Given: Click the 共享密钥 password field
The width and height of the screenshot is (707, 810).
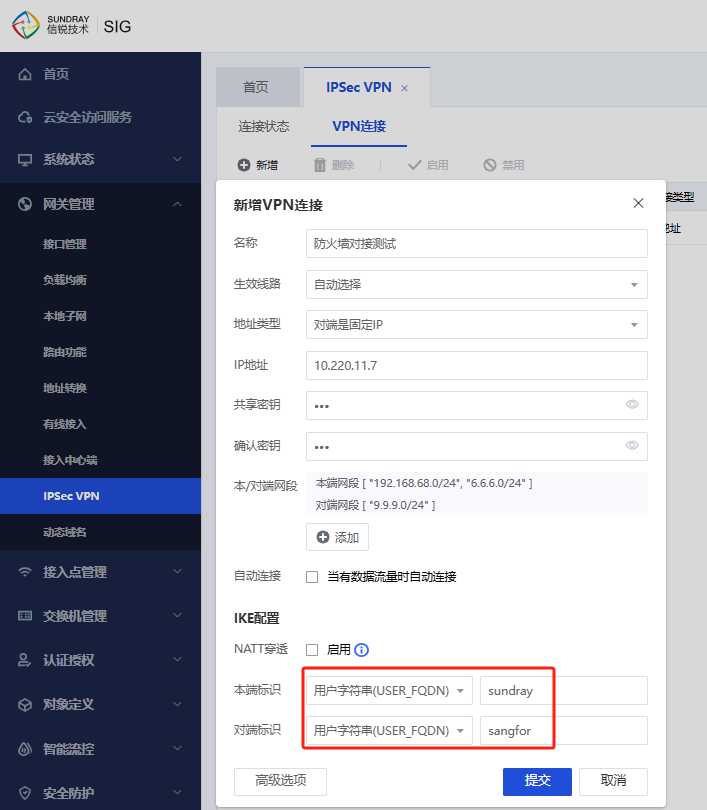Looking at the screenshot, I should point(477,406).
